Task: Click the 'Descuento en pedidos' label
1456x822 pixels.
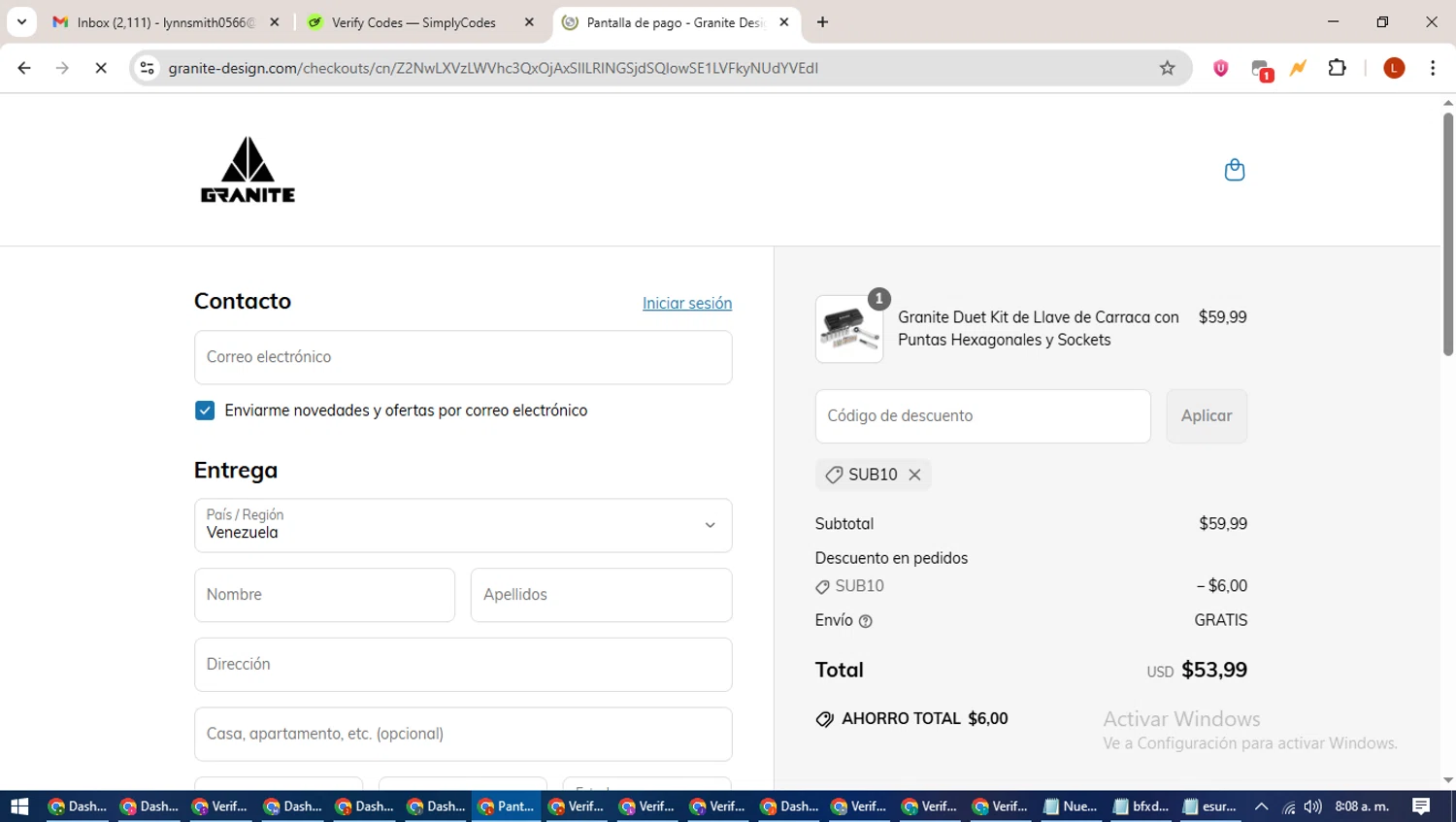Action: tap(891, 558)
